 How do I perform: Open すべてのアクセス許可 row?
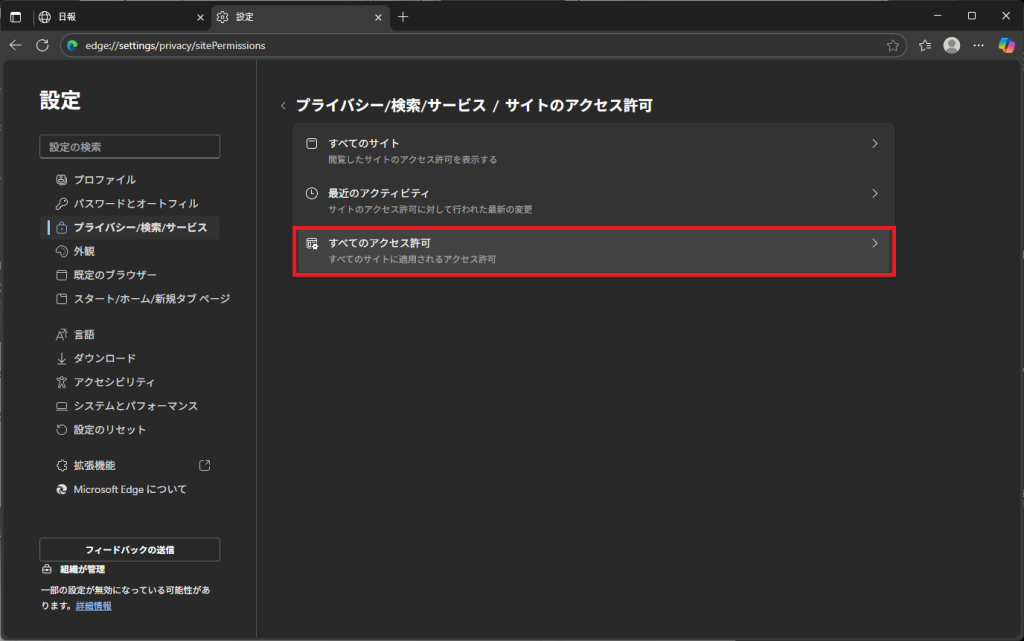click(x=593, y=250)
